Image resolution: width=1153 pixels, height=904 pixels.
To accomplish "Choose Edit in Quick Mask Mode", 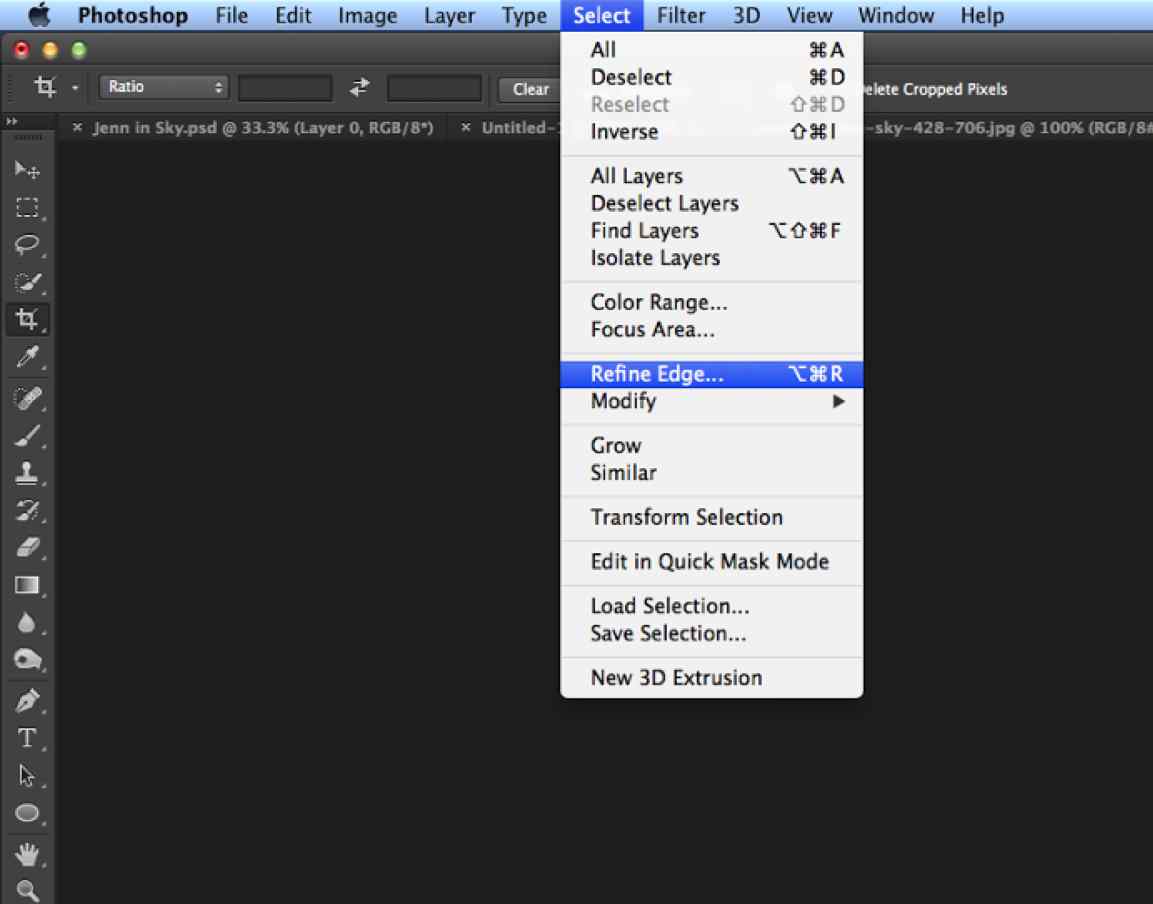I will pyautogui.click(x=711, y=561).
